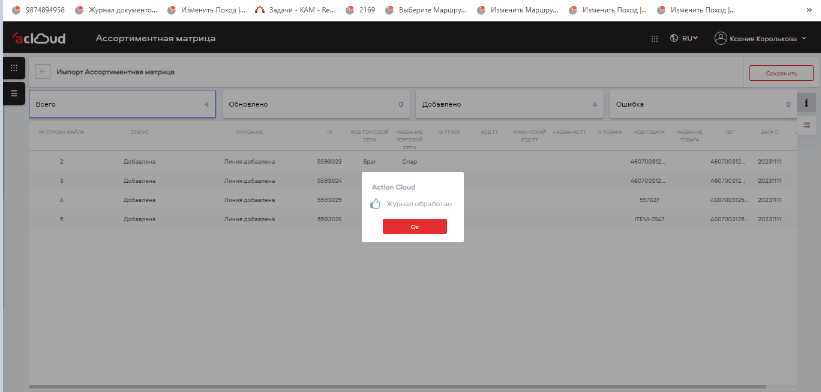The image size is (821, 392).
Task: Click the Spar network code cell
Action: [x=370, y=162]
